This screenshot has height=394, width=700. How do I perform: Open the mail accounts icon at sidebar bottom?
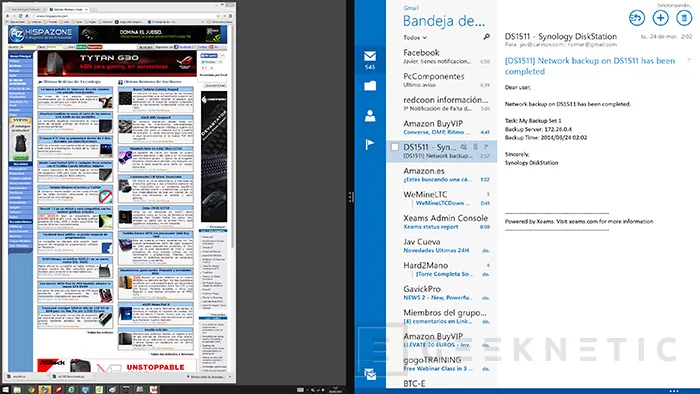370,374
